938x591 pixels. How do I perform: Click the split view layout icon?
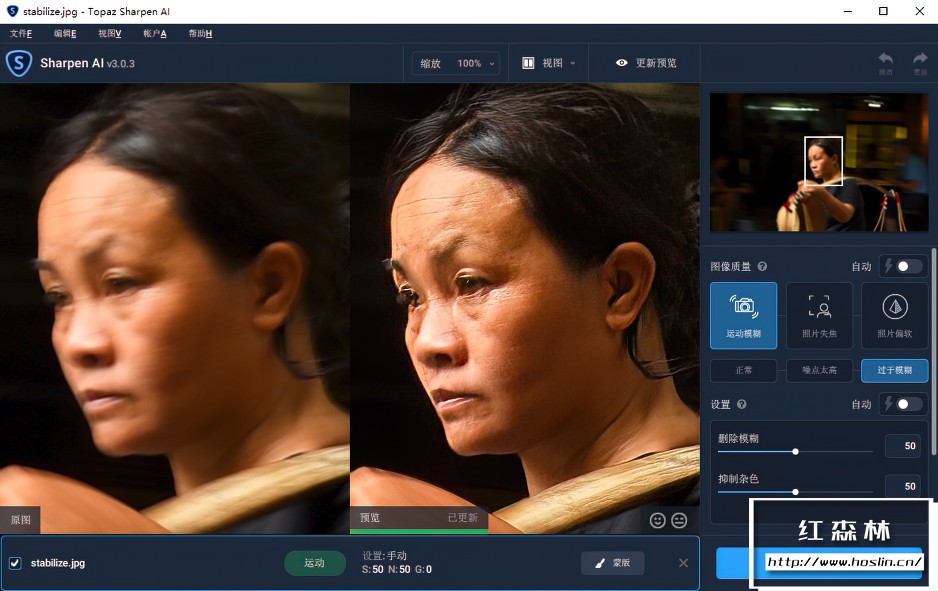pyautogui.click(x=528, y=63)
